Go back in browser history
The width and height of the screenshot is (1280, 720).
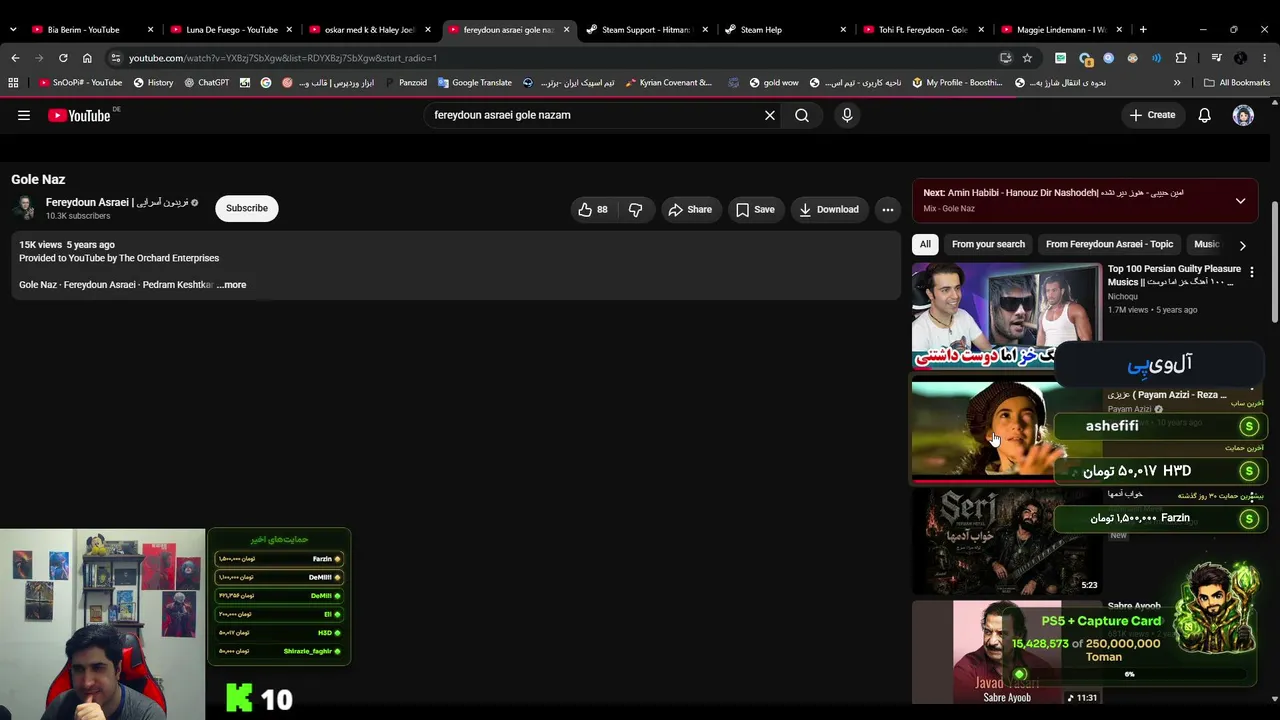point(15,58)
